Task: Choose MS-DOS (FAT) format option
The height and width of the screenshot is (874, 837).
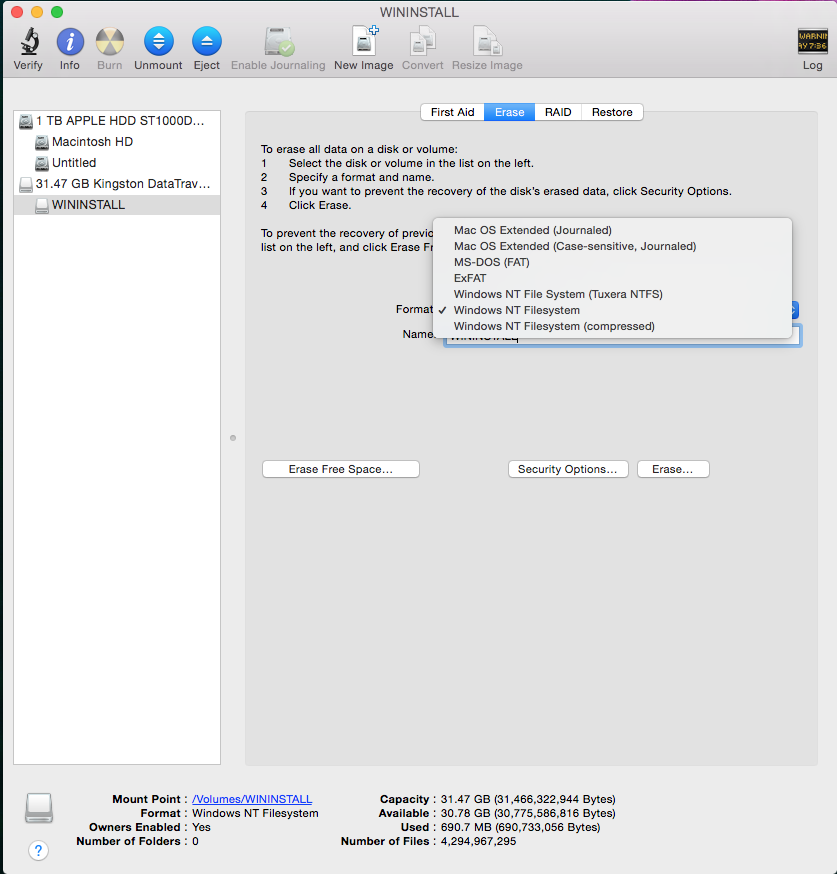Action: [x=612, y=262]
